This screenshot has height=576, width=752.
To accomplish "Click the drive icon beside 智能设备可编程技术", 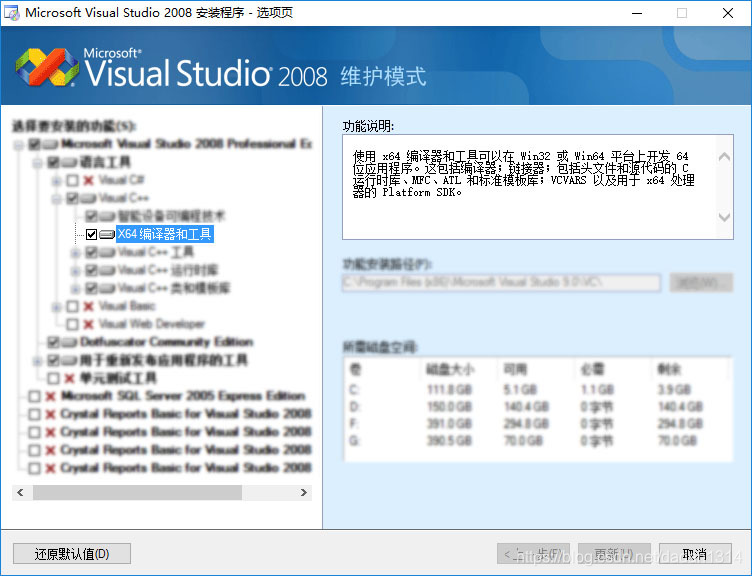I will [x=107, y=216].
